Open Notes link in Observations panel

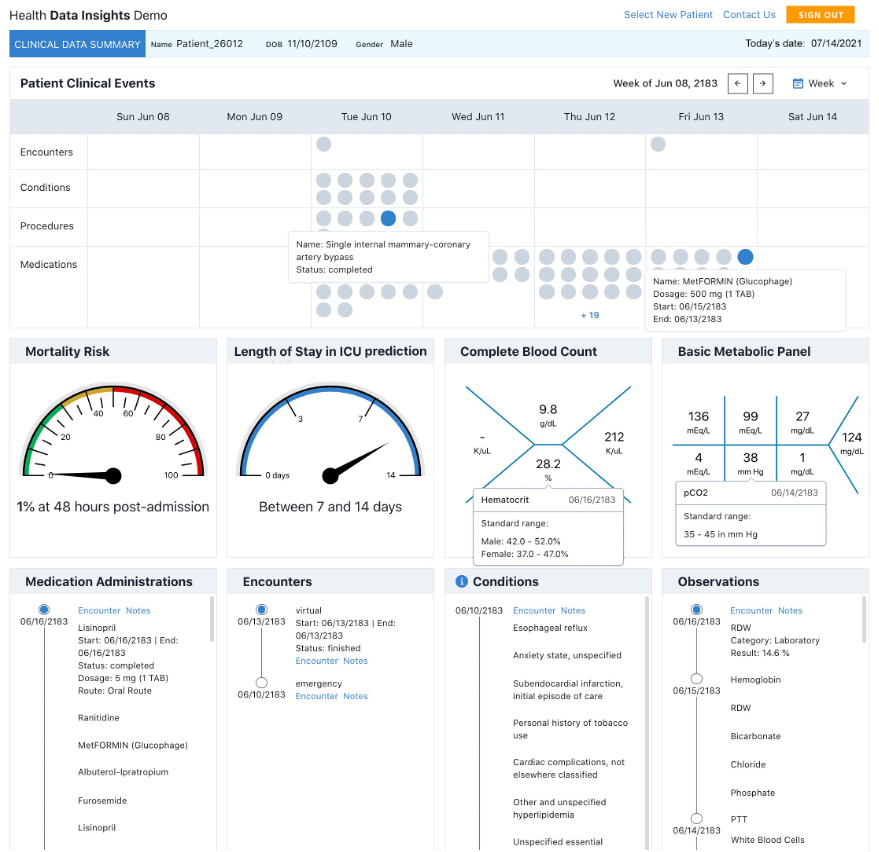[x=790, y=610]
